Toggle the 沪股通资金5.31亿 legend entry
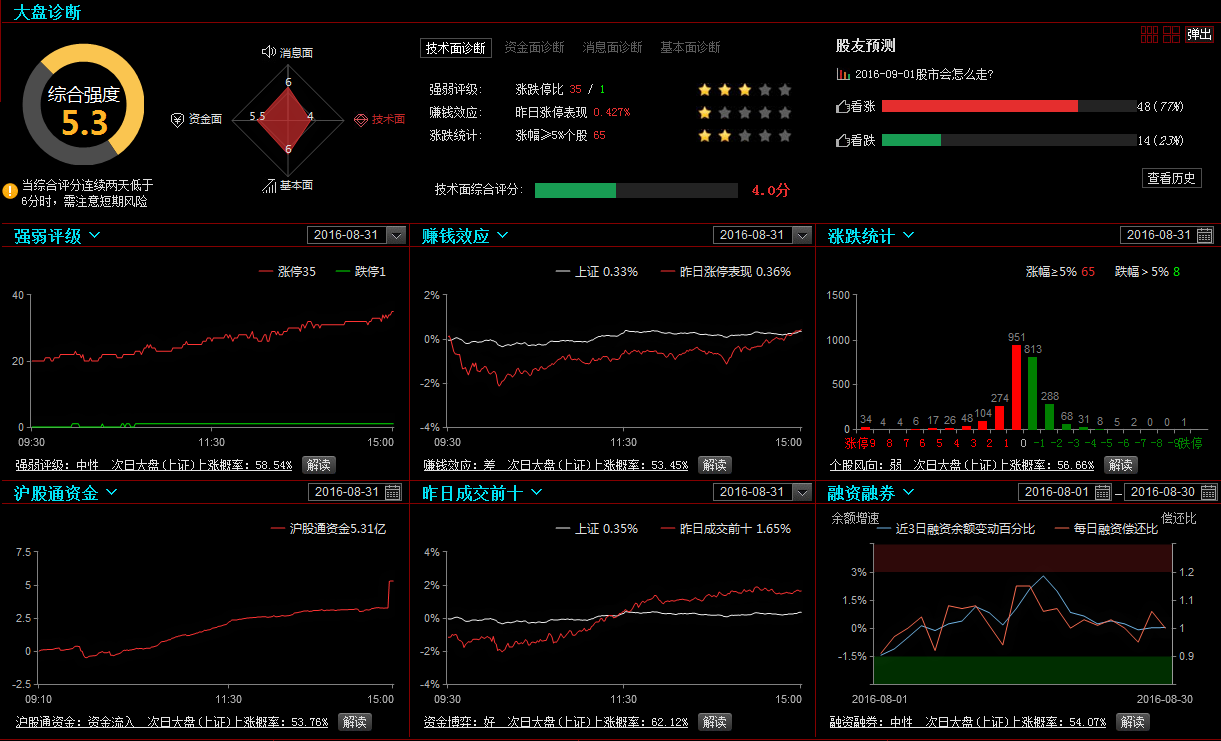Image resolution: width=1221 pixels, height=741 pixels. click(330, 528)
